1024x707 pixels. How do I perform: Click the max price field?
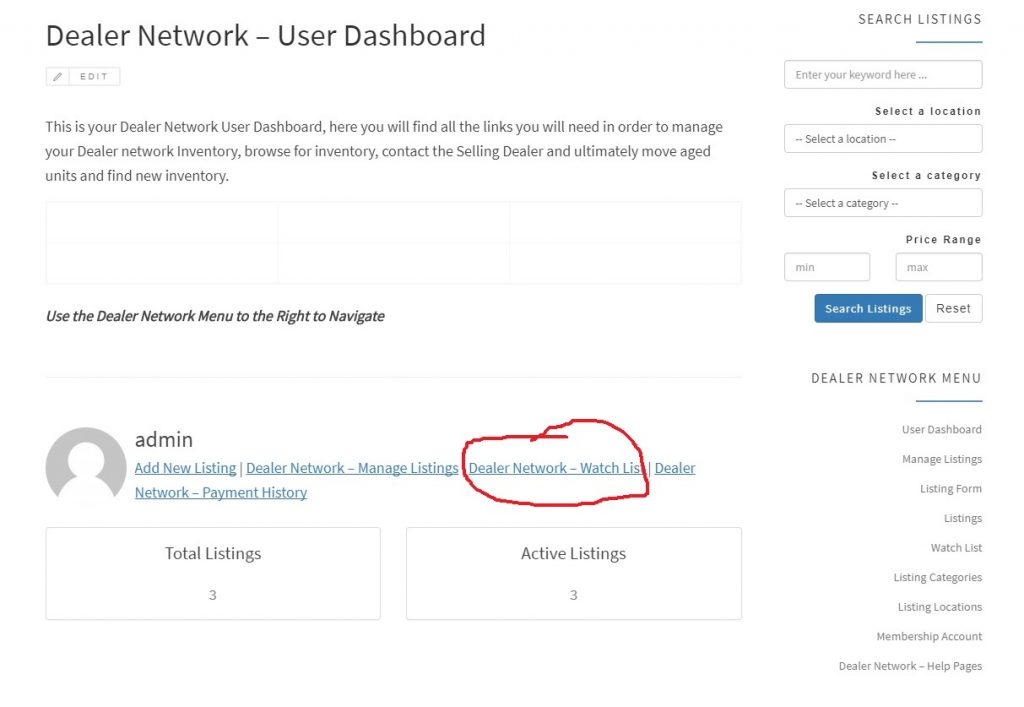938,267
